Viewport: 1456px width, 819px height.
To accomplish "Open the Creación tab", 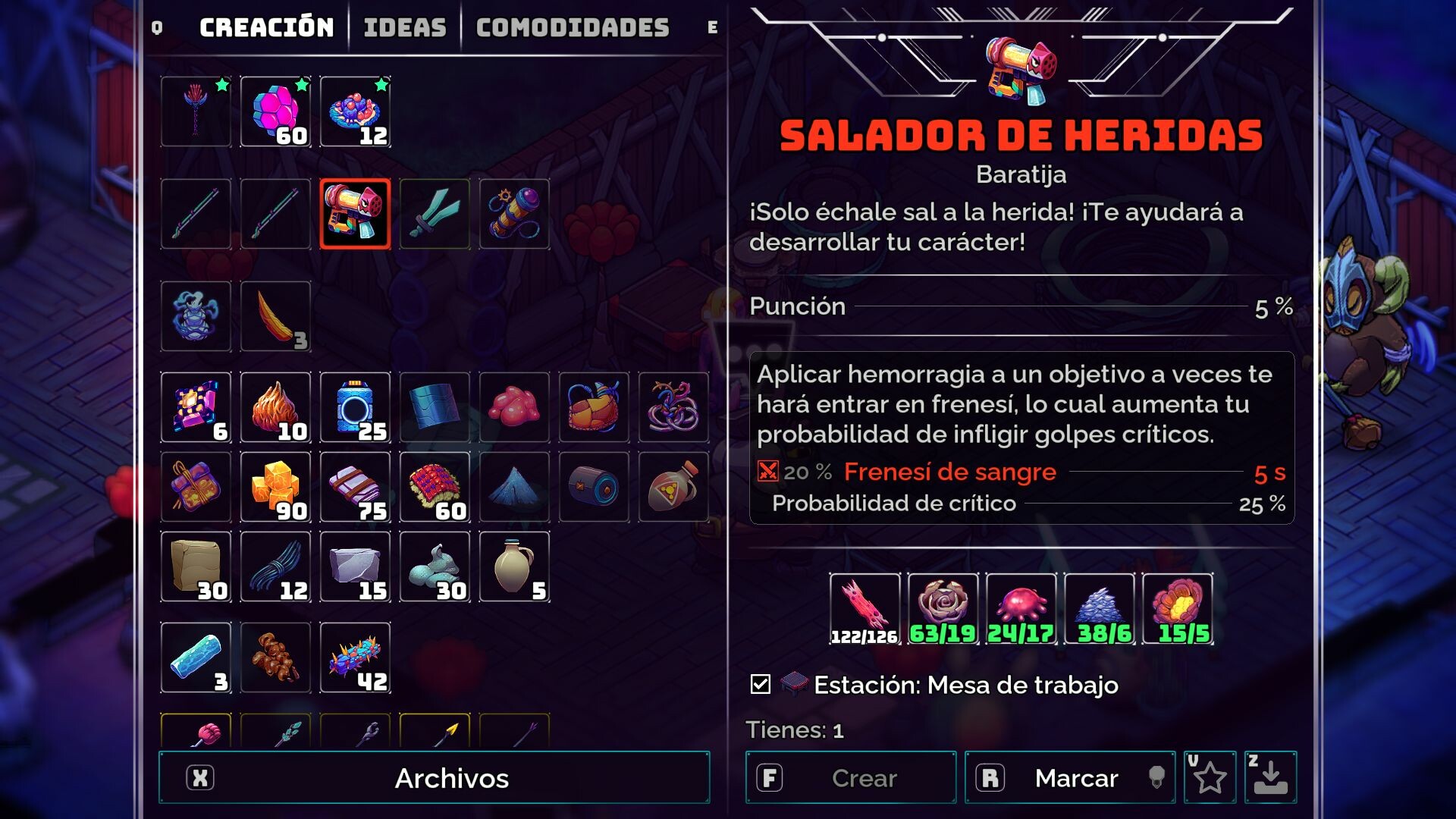I will pos(266,28).
